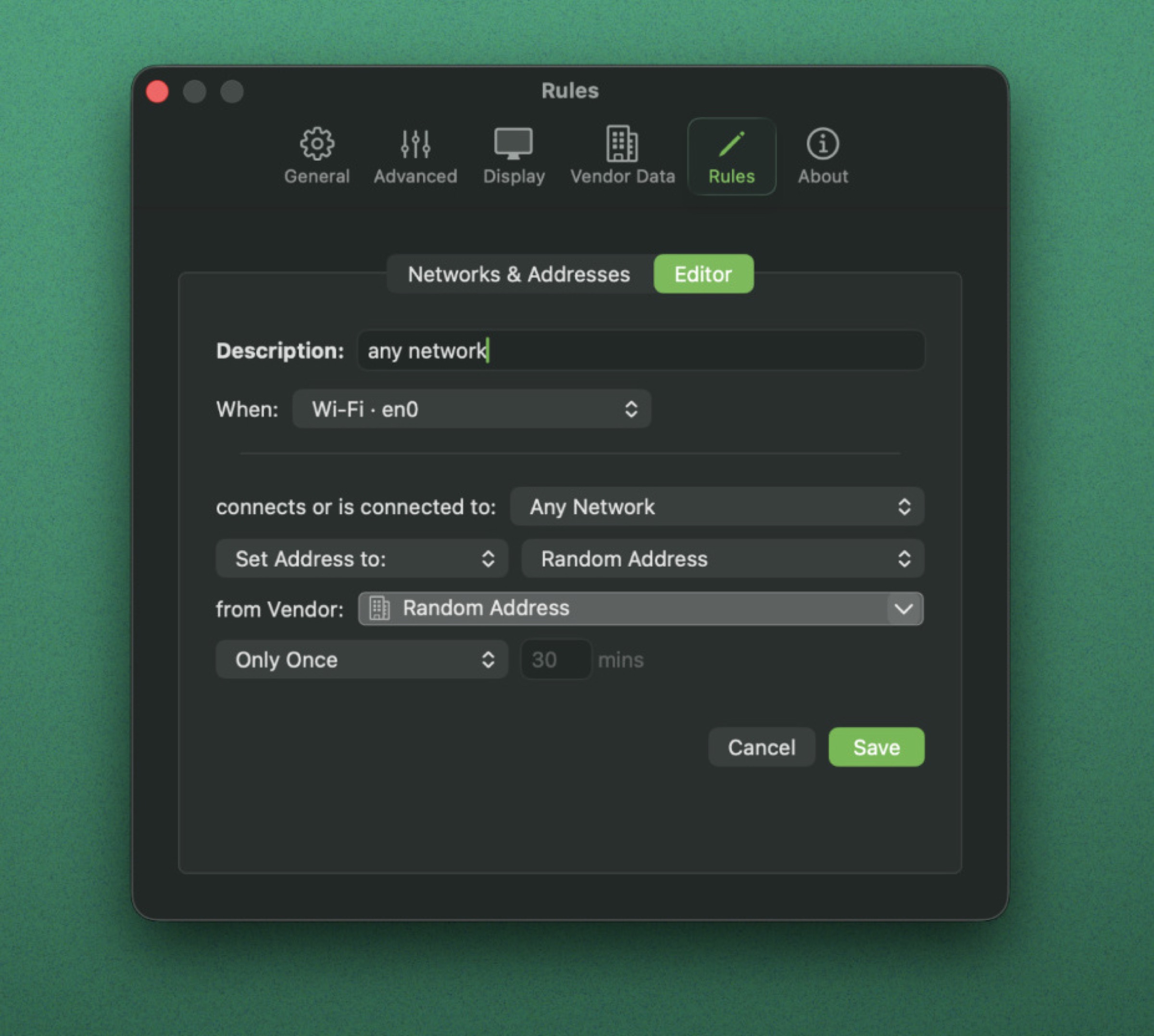
Task: Click building icon in from Vendor field
Action: click(x=379, y=608)
